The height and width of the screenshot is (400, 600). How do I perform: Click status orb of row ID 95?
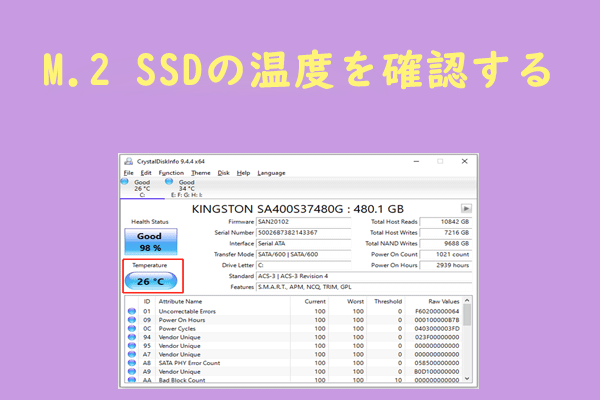coord(132,346)
